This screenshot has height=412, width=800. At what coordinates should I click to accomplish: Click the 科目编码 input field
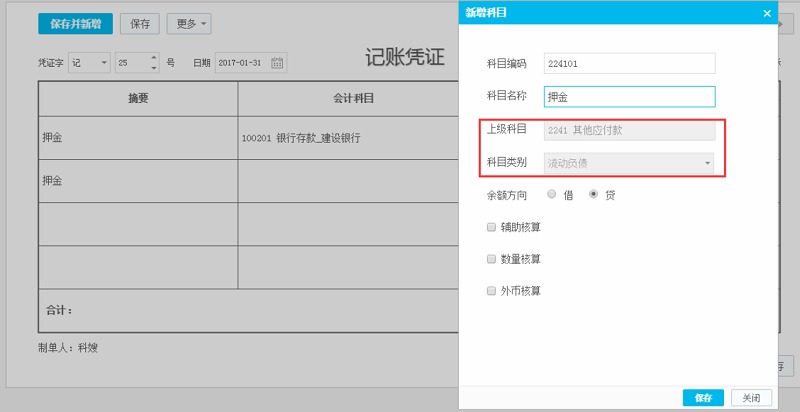(x=629, y=63)
